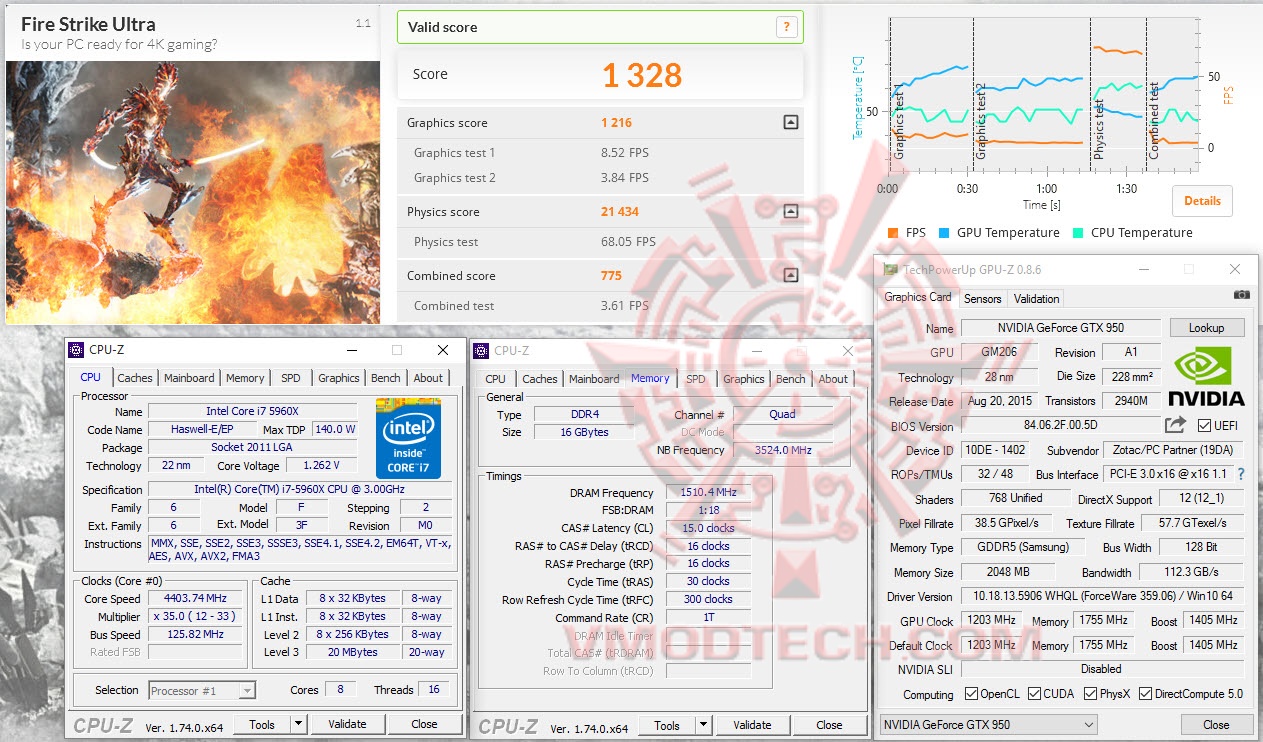Switch to the Sensors tab in GPU-Z
Viewport: 1263px width, 742px height.
tap(982, 298)
